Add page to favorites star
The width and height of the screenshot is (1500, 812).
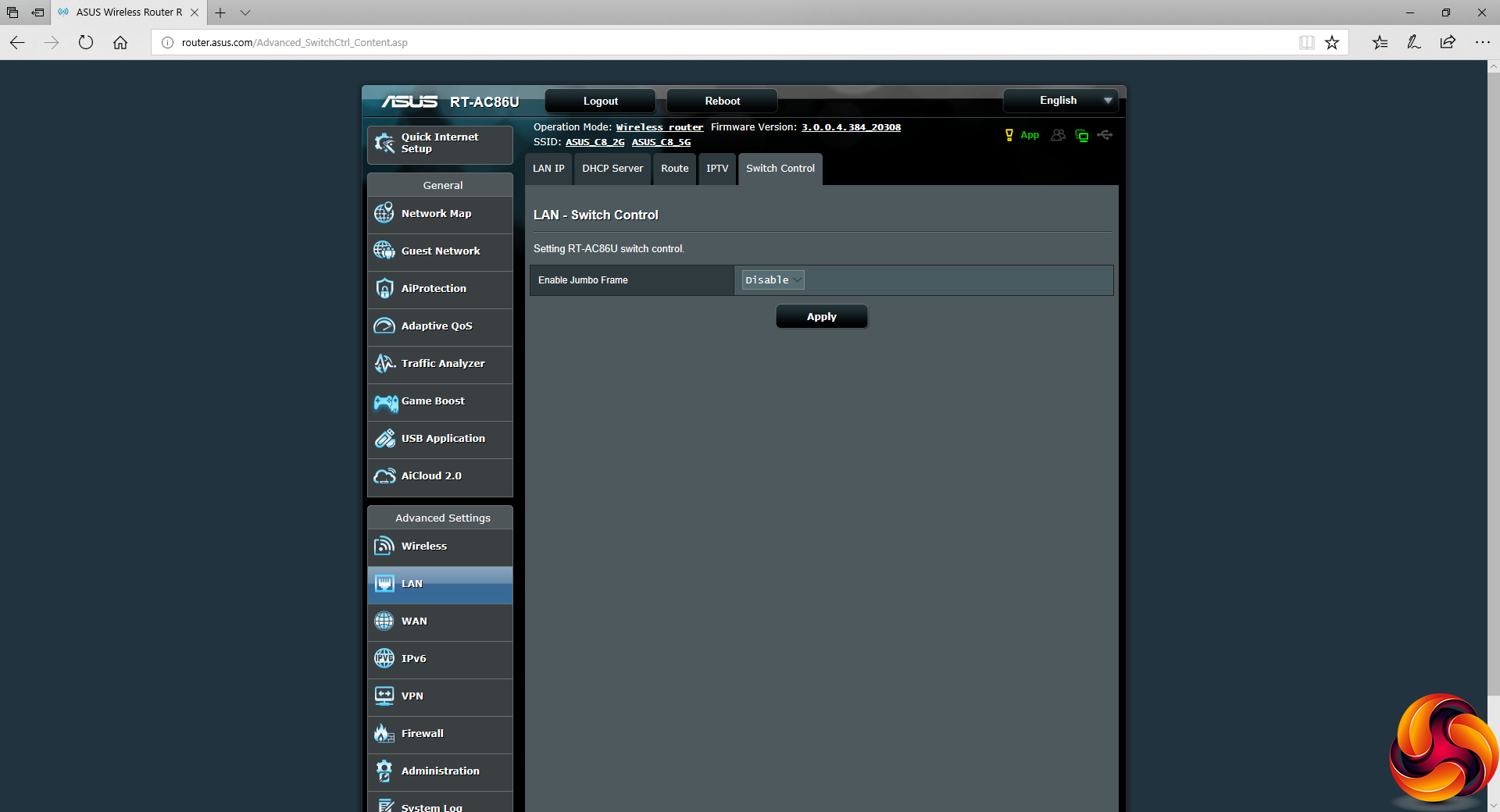[x=1332, y=42]
